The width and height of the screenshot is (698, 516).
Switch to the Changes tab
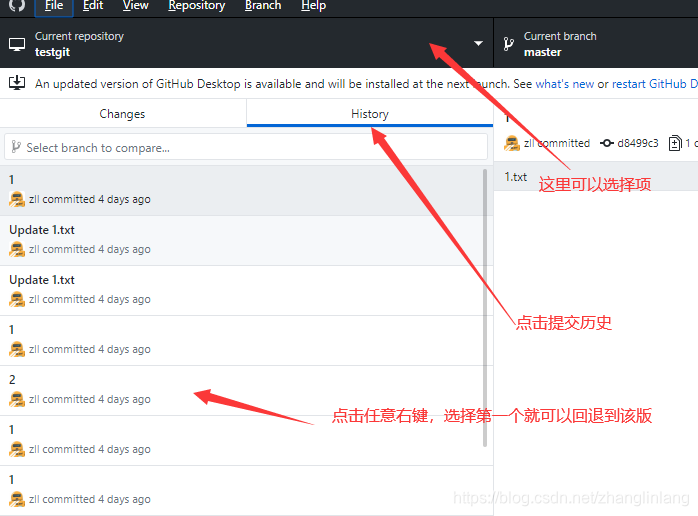pos(122,114)
